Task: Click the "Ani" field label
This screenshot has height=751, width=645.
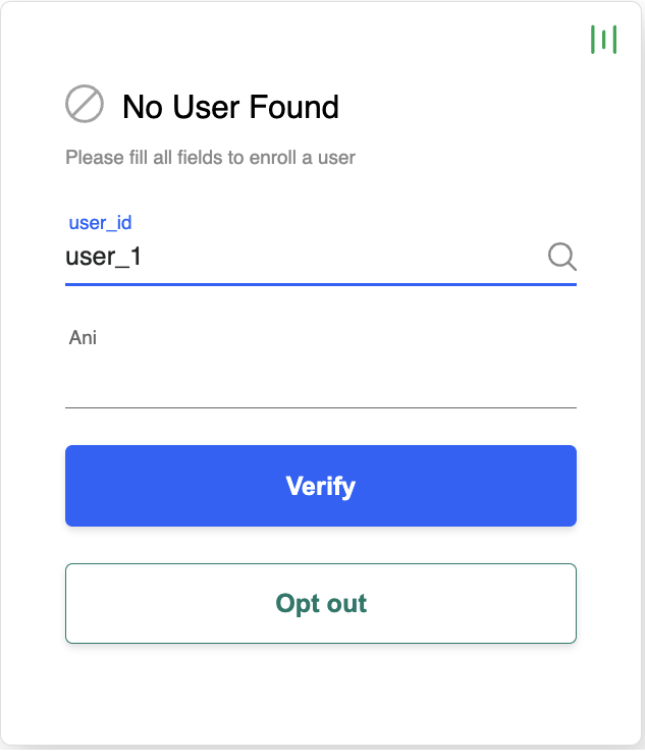Action: point(83,338)
